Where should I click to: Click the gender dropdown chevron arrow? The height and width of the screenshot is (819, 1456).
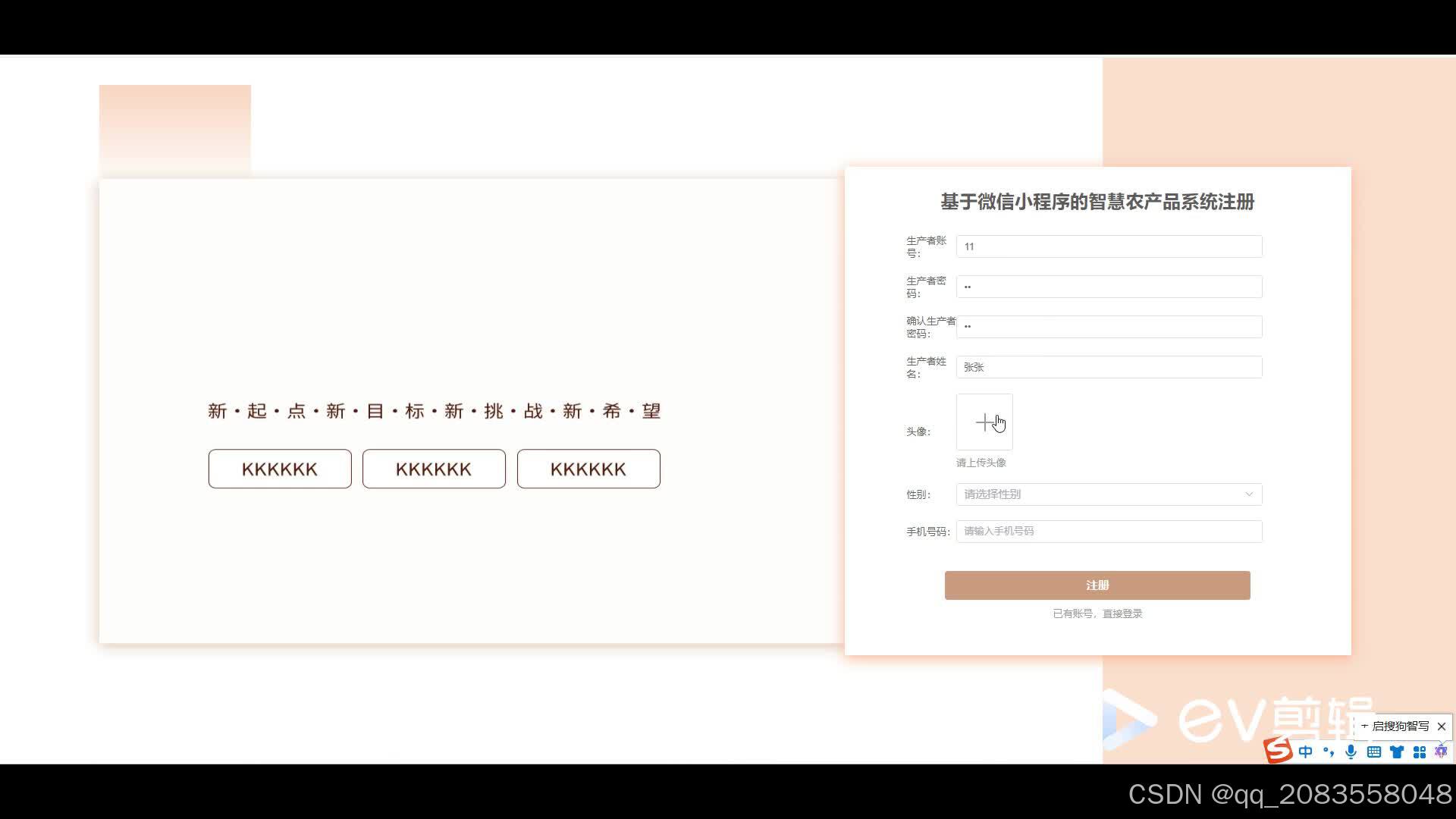(x=1249, y=494)
